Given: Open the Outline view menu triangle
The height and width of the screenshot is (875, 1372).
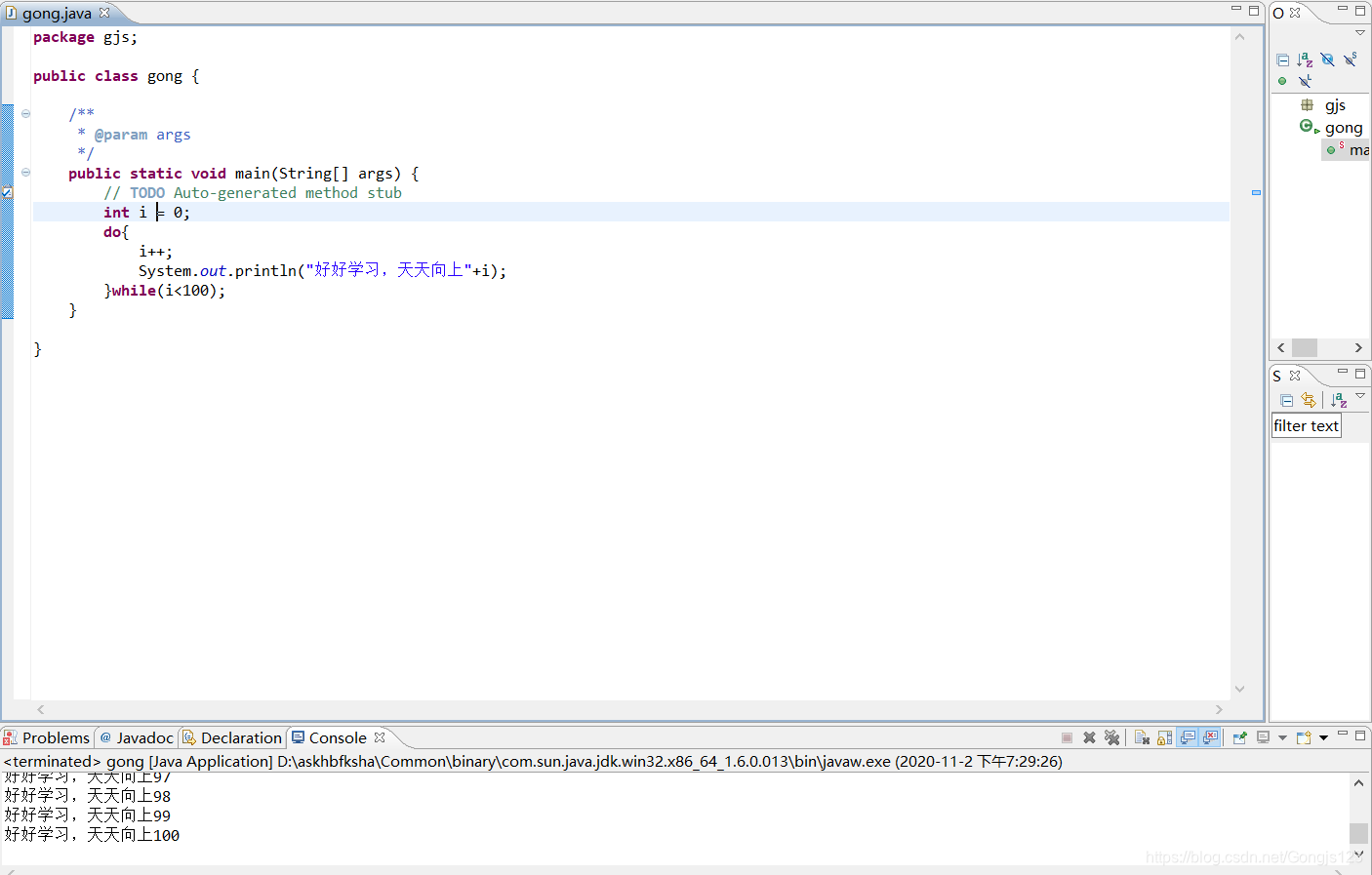Looking at the screenshot, I should click(1360, 32).
